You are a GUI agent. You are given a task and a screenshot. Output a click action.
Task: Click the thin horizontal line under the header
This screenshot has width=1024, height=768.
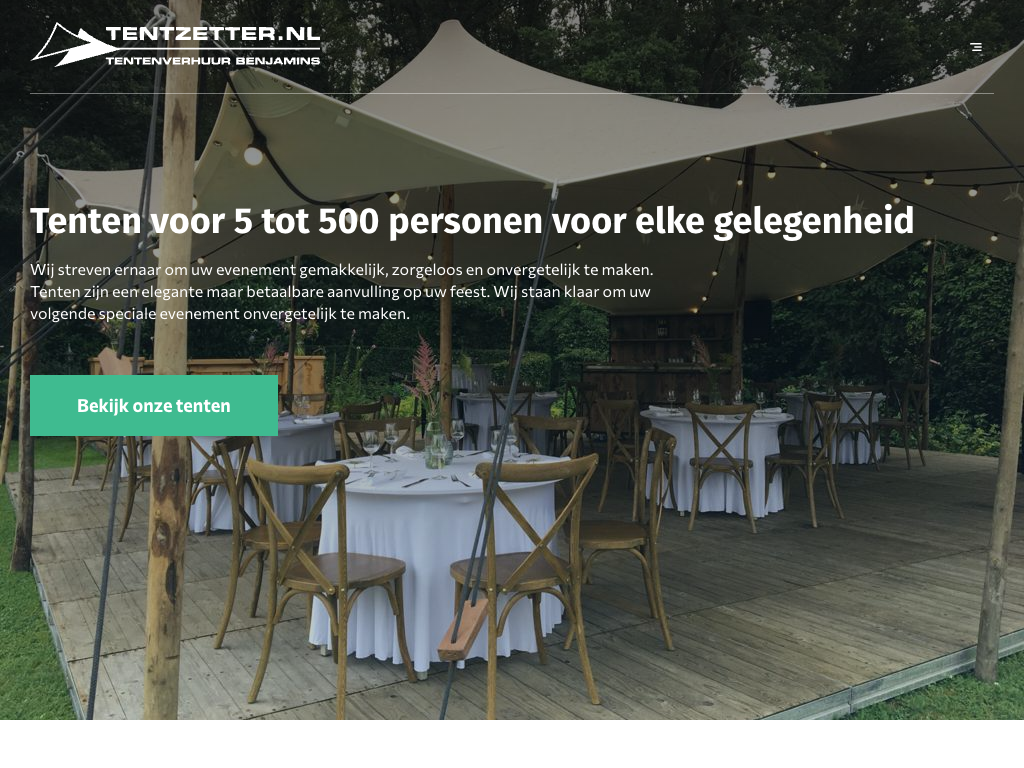[512, 93]
